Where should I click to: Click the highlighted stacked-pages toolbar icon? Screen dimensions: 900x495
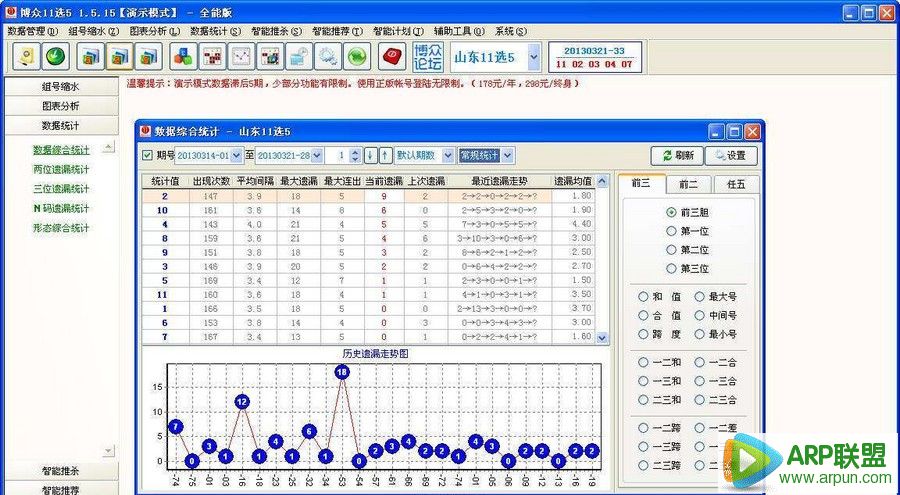(119, 56)
